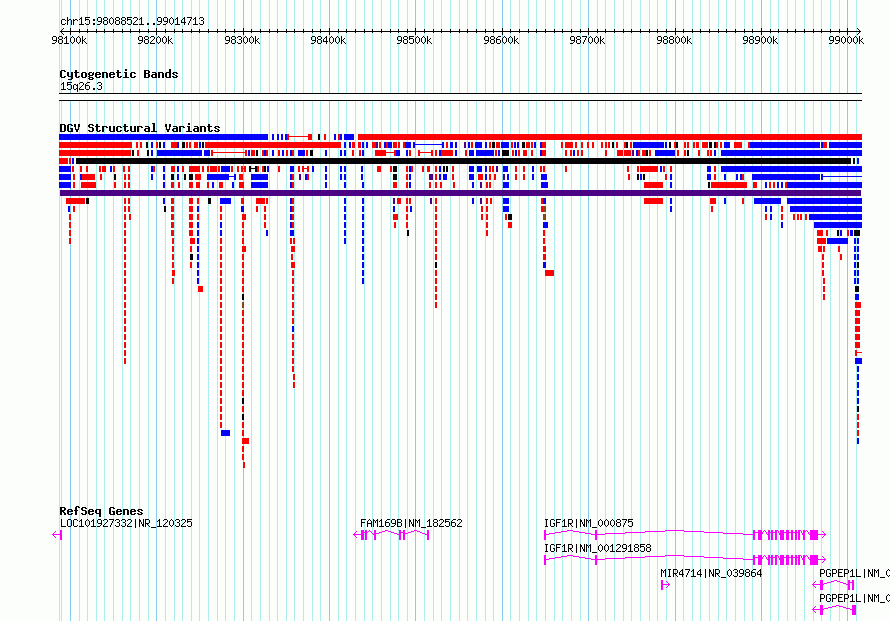Click the 98400k ruler mark
Image resolution: width=890 pixels, height=621 pixels.
[328, 40]
